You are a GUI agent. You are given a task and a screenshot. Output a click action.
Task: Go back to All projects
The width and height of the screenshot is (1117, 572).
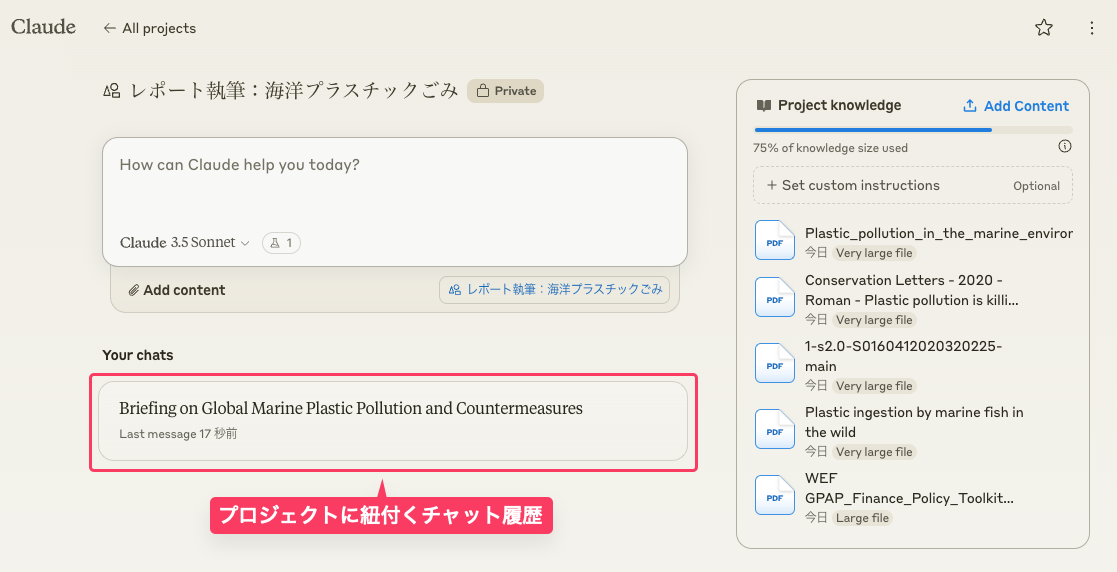click(x=150, y=28)
